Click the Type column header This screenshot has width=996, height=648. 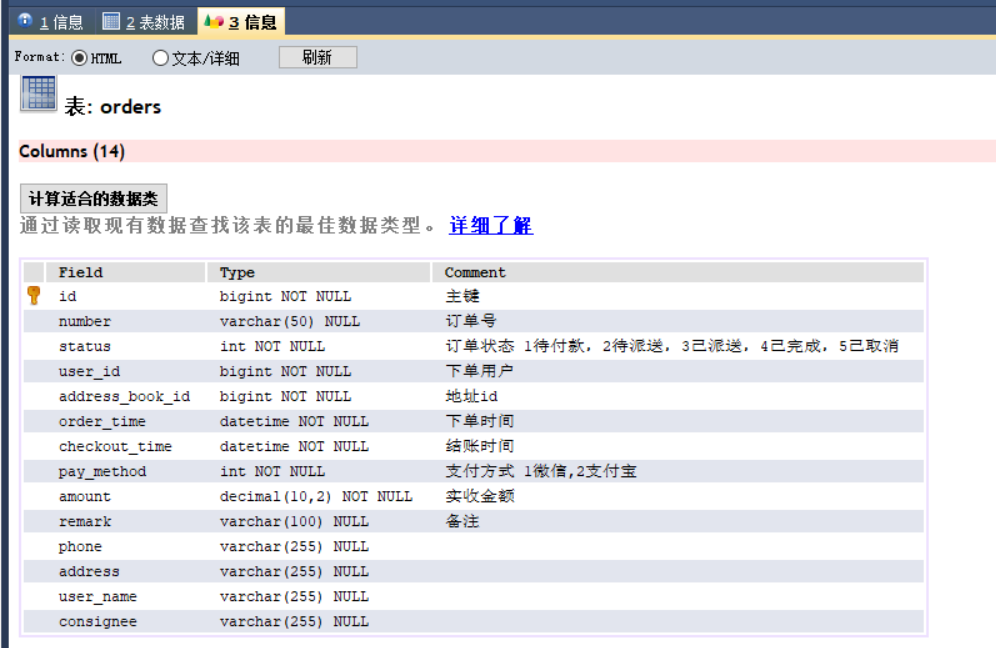pos(318,272)
